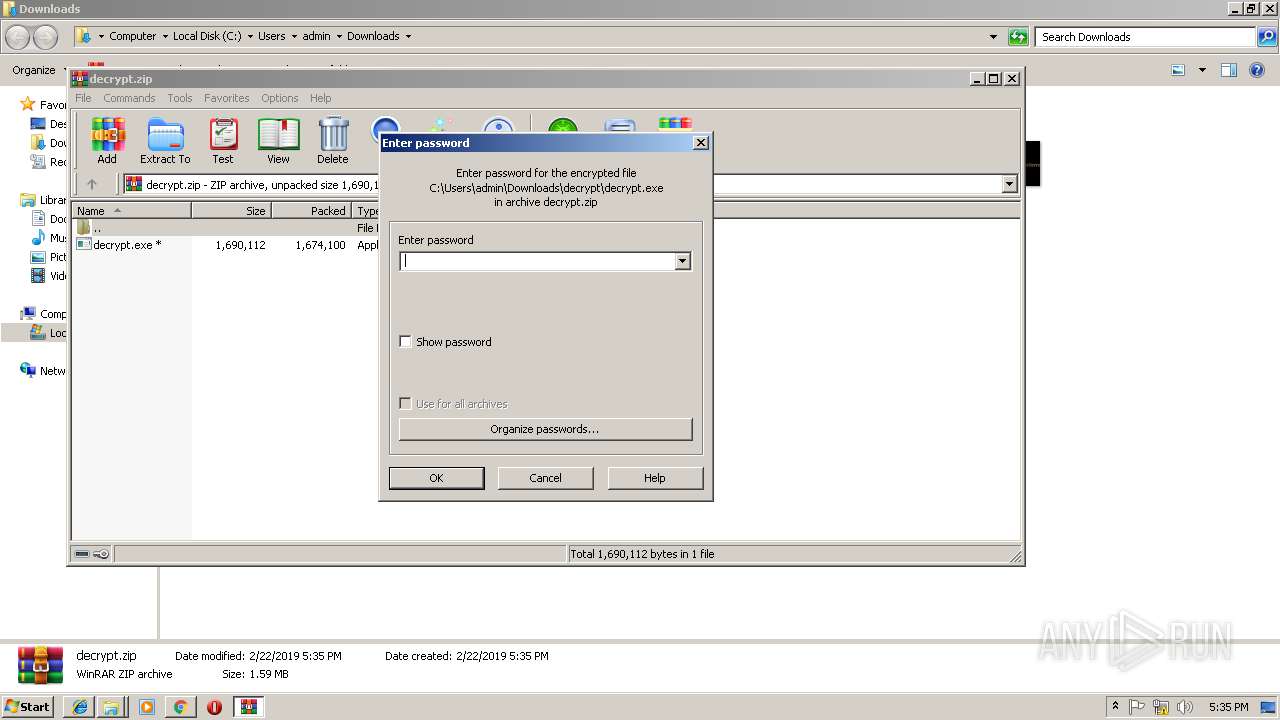Screen dimensions: 1280x720
Task: Open the Organize menu in Explorer
Action: click(x=40, y=70)
